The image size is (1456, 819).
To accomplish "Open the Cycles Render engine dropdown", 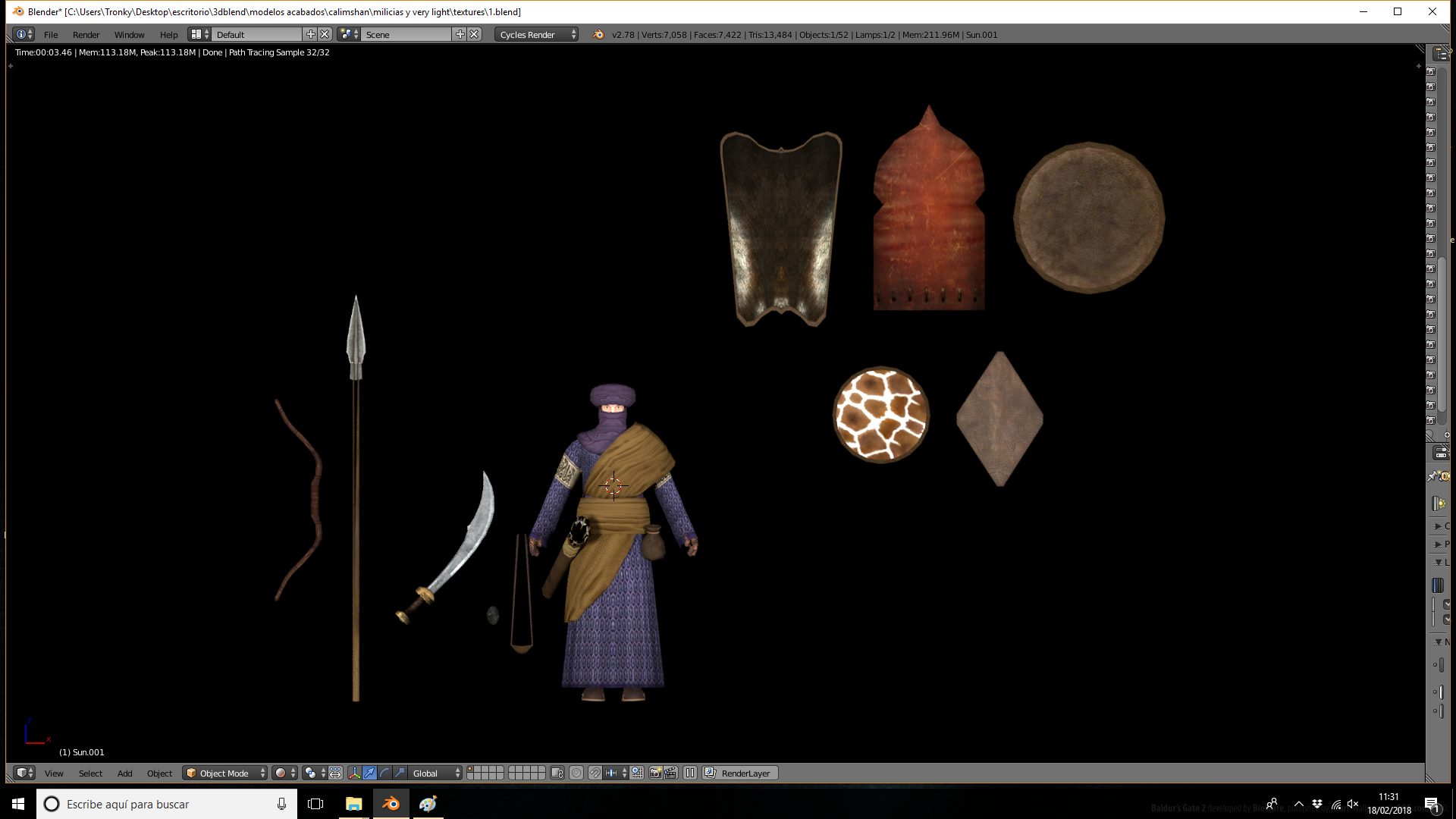I will coord(537,34).
